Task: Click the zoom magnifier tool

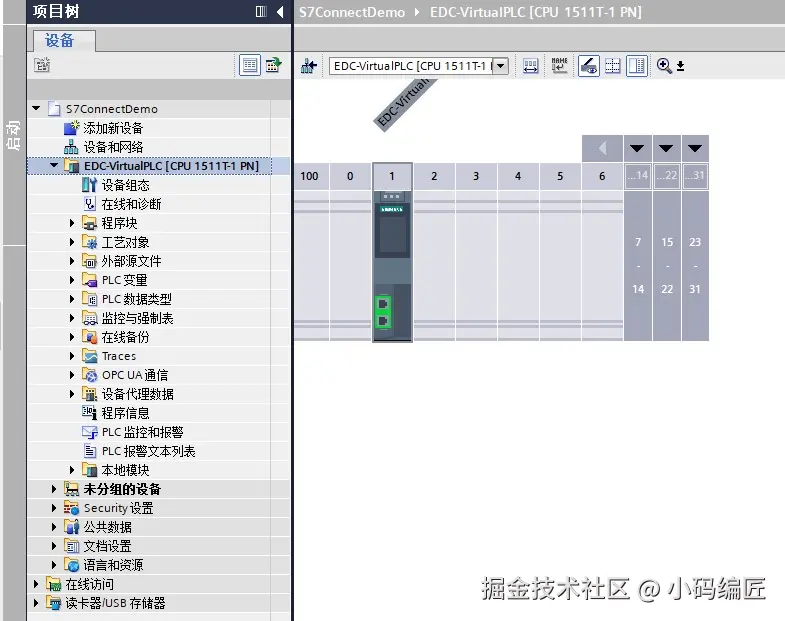Action: point(664,66)
